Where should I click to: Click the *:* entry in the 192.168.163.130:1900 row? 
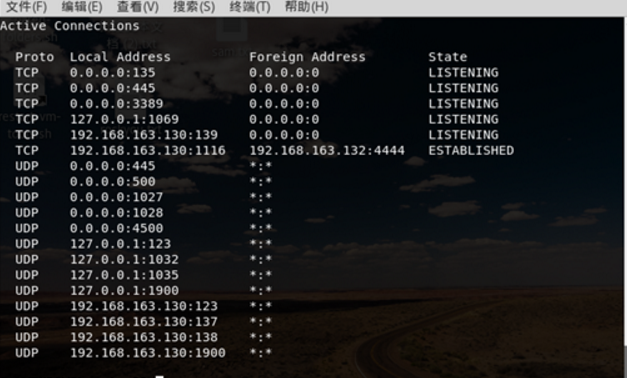(260, 352)
